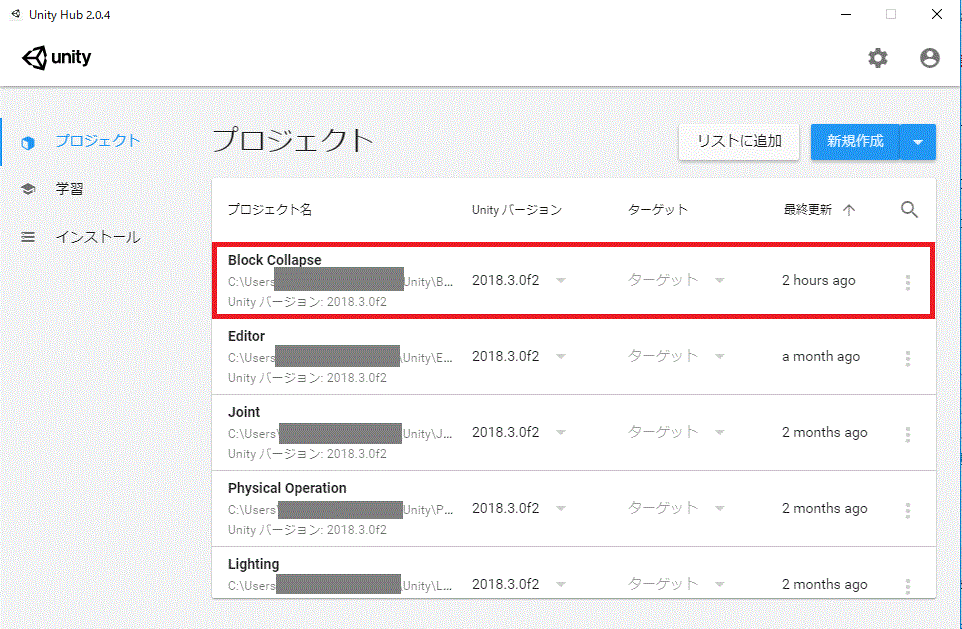Open the three-dot menu for Joint

[907, 434]
